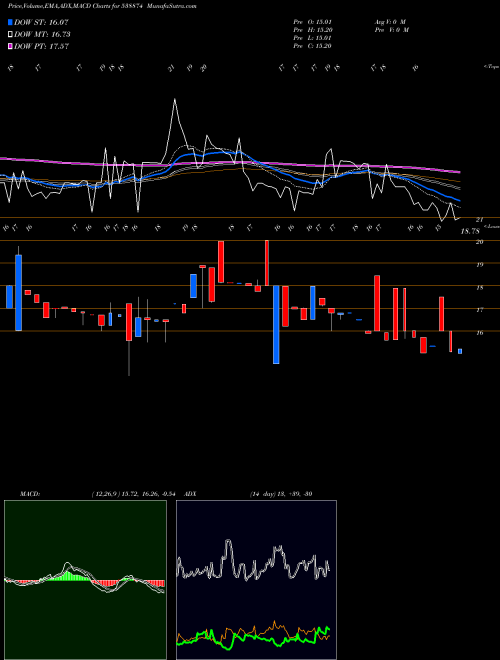Click the Pre H: 15.20 value
The image size is (500, 660).
[x=312, y=30]
